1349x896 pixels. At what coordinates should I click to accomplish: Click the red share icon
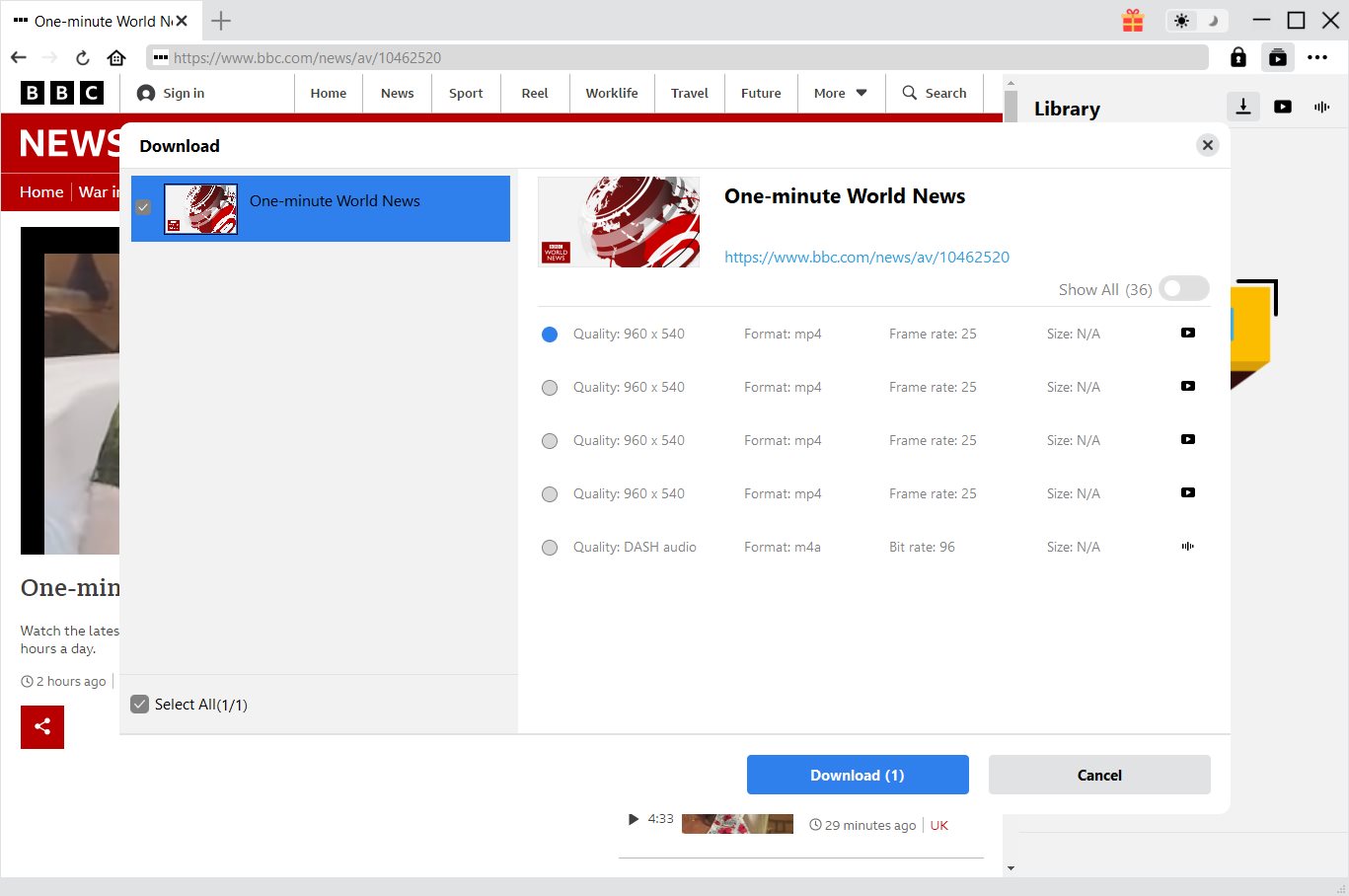(42, 727)
